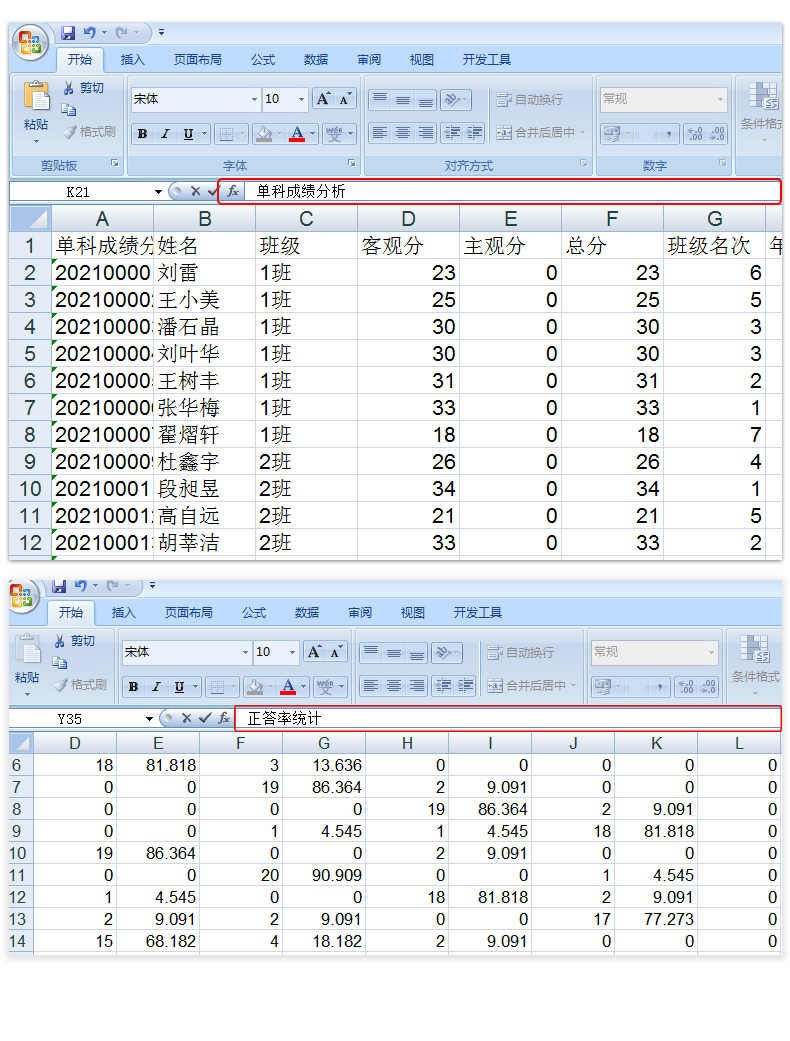This screenshot has width=790, height=1041.
Task: Click the red font color A button in top ribbon
Action: coord(296,134)
